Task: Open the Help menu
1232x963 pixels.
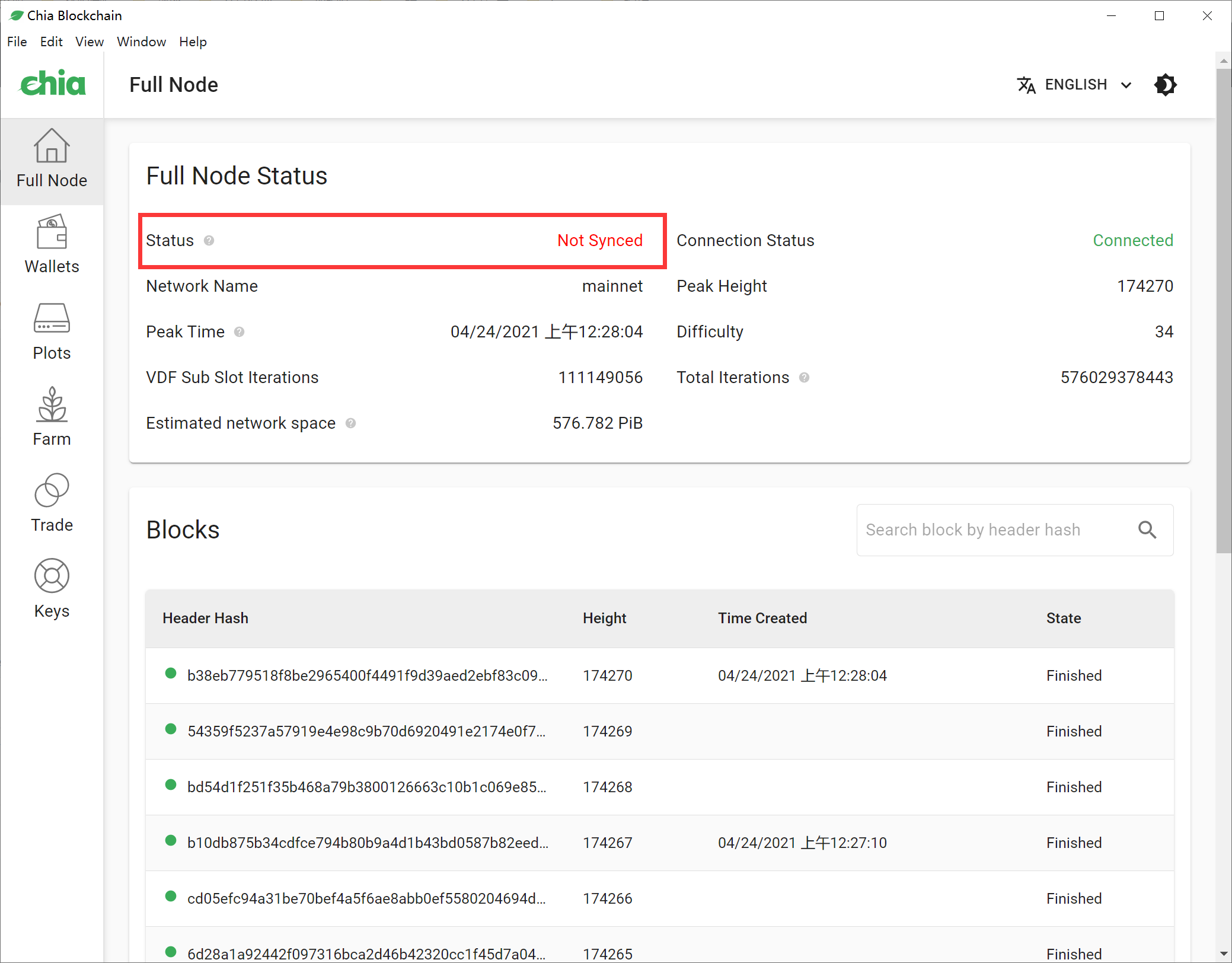Action: (x=193, y=42)
